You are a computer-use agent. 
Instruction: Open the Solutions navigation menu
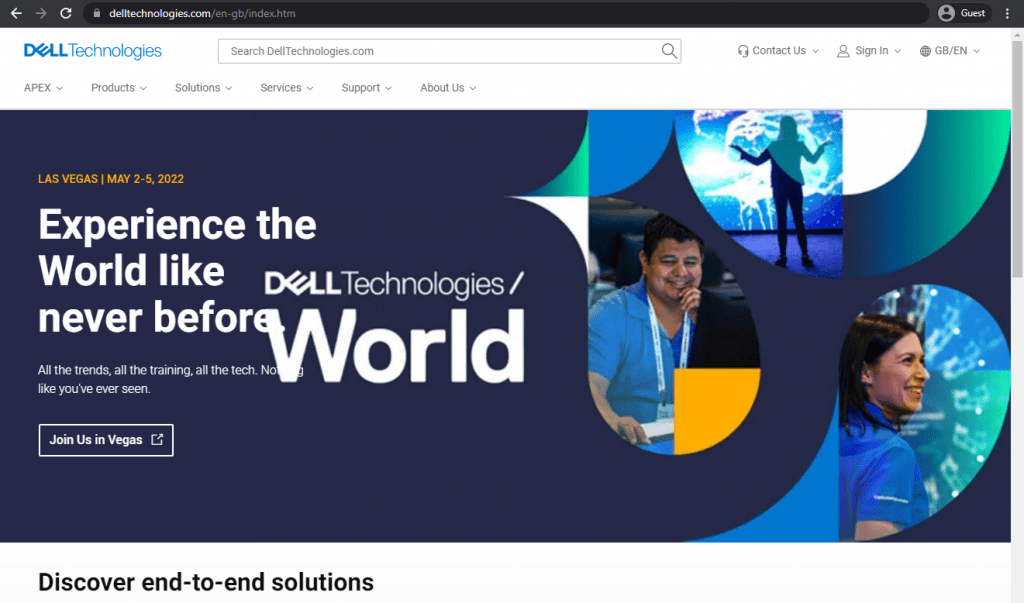203,88
